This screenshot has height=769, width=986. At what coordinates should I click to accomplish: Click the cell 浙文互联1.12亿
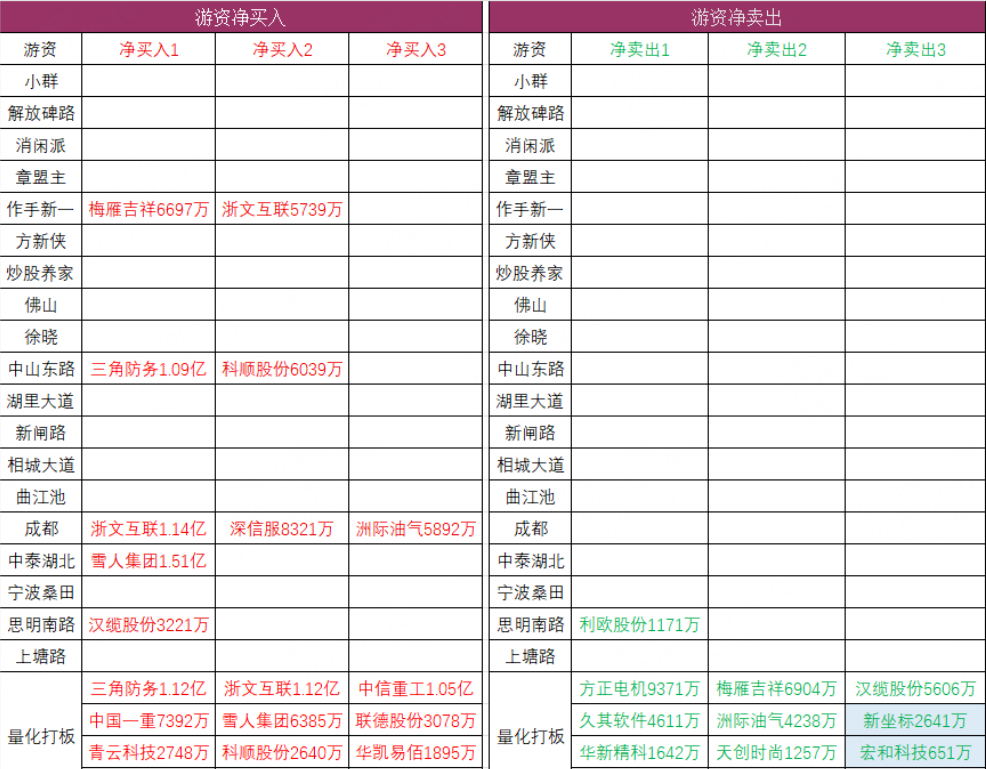(282, 689)
